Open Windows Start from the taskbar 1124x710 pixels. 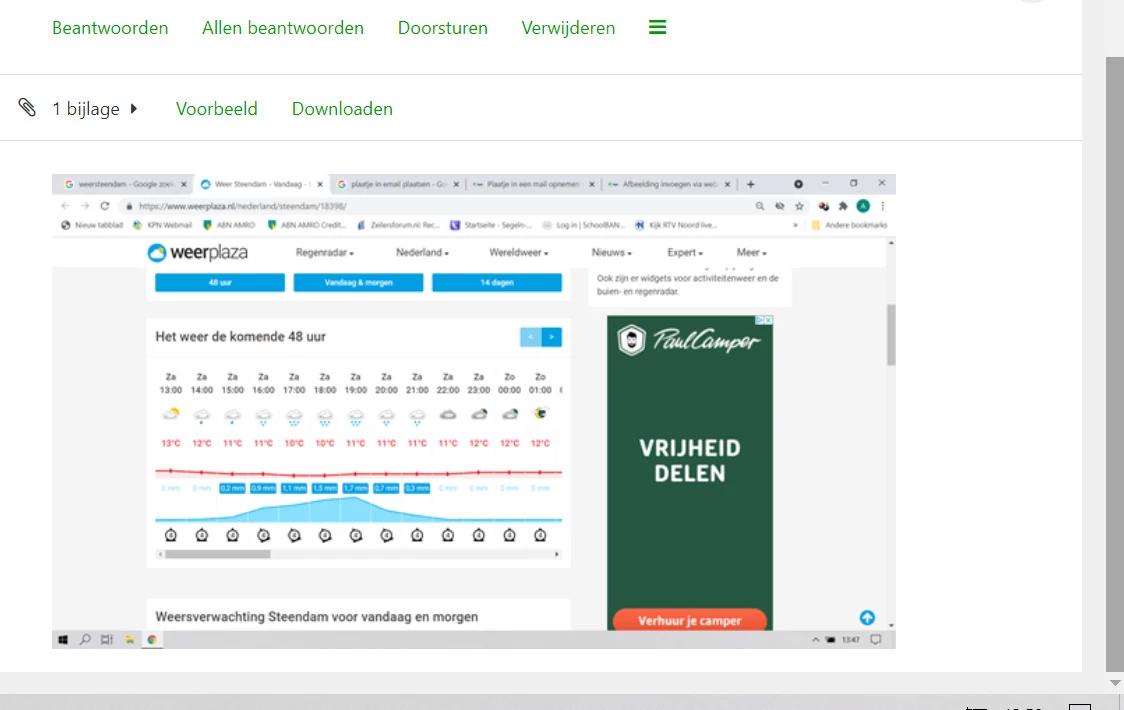point(63,638)
